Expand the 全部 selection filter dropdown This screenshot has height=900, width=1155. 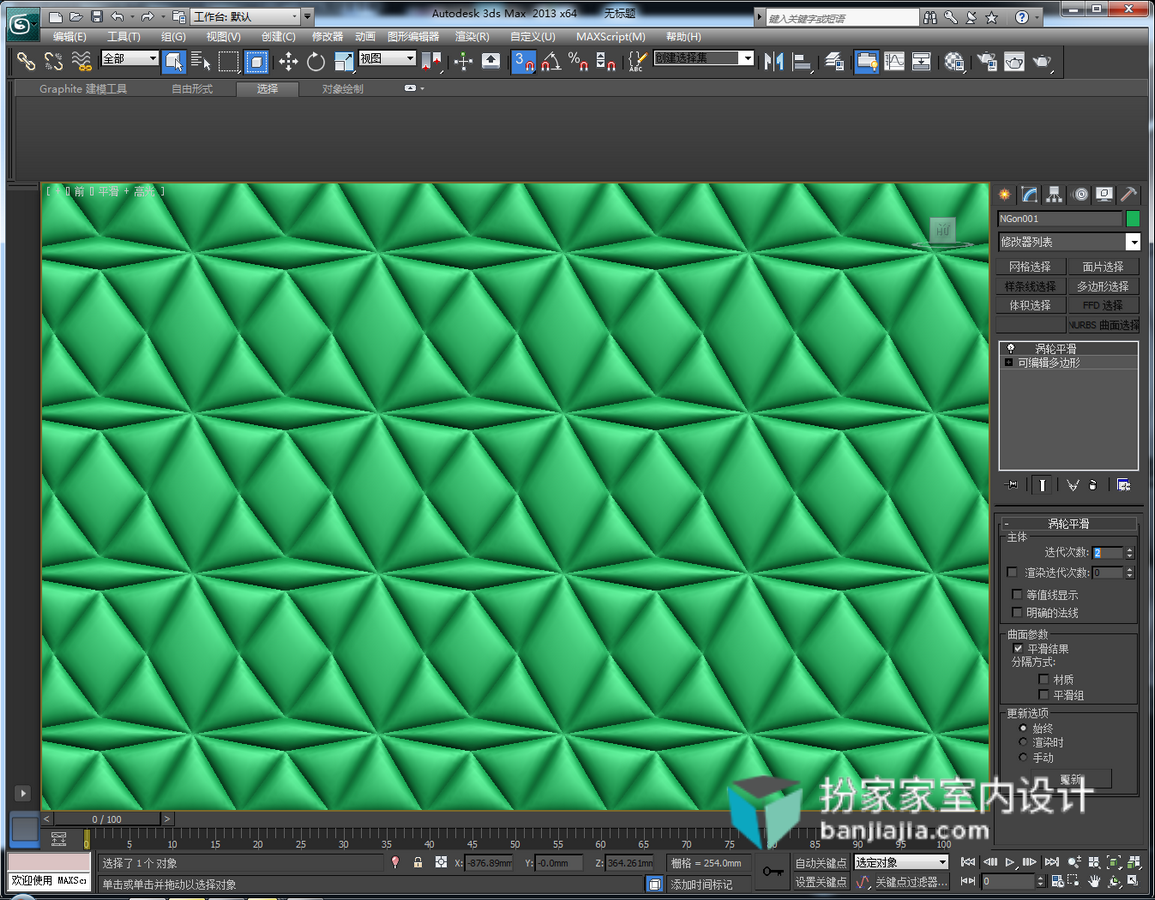tap(130, 58)
